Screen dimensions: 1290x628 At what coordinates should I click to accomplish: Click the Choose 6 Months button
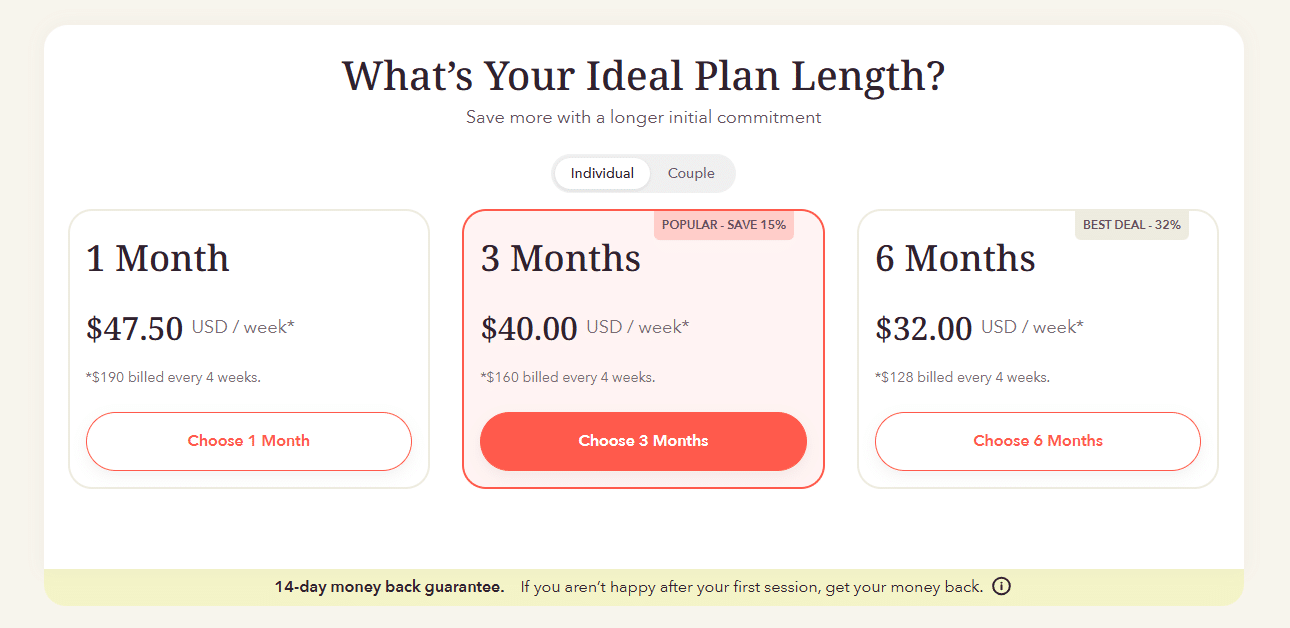(x=1037, y=441)
